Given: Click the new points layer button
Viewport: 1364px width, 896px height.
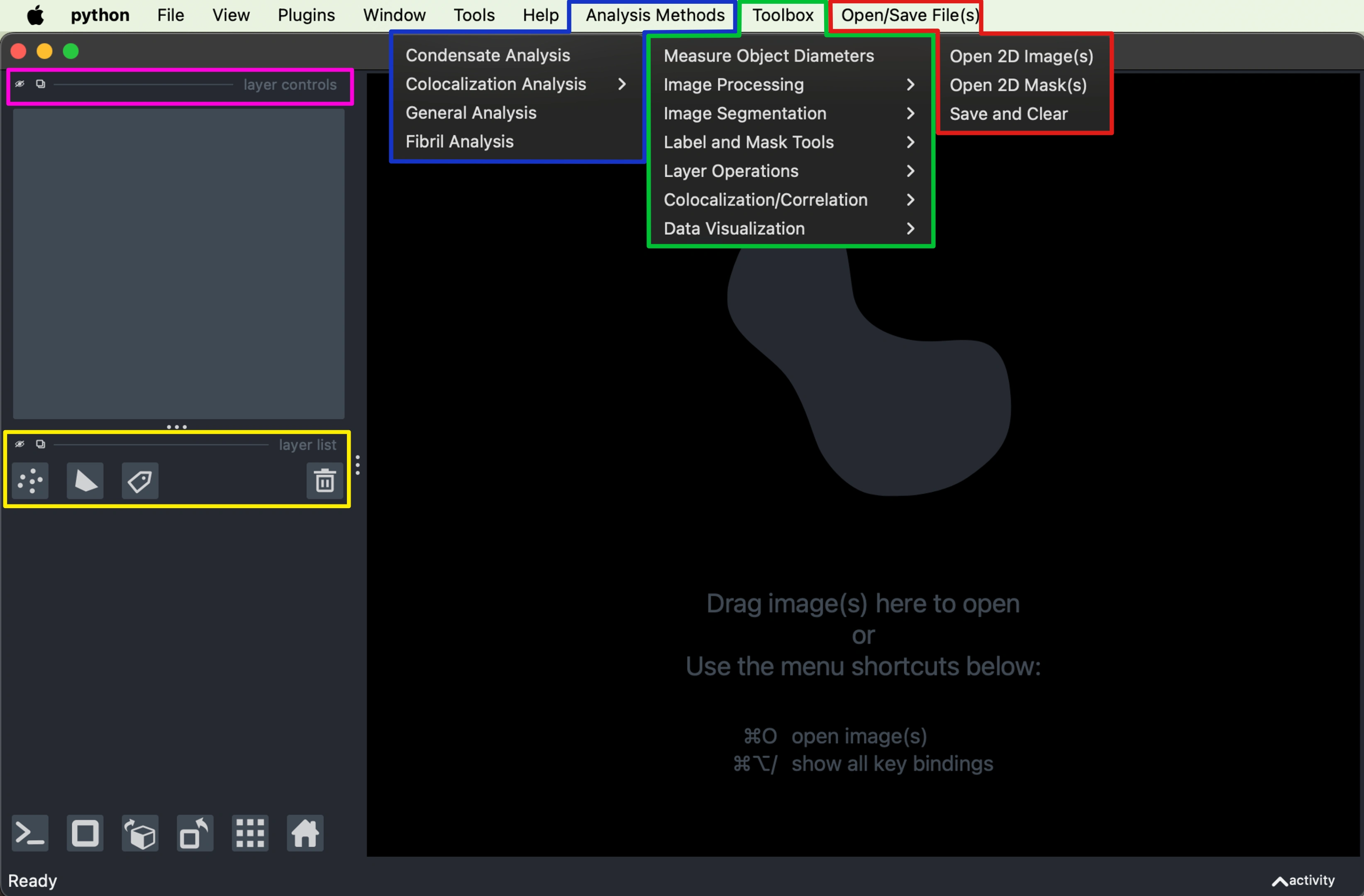Looking at the screenshot, I should pyautogui.click(x=30, y=481).
